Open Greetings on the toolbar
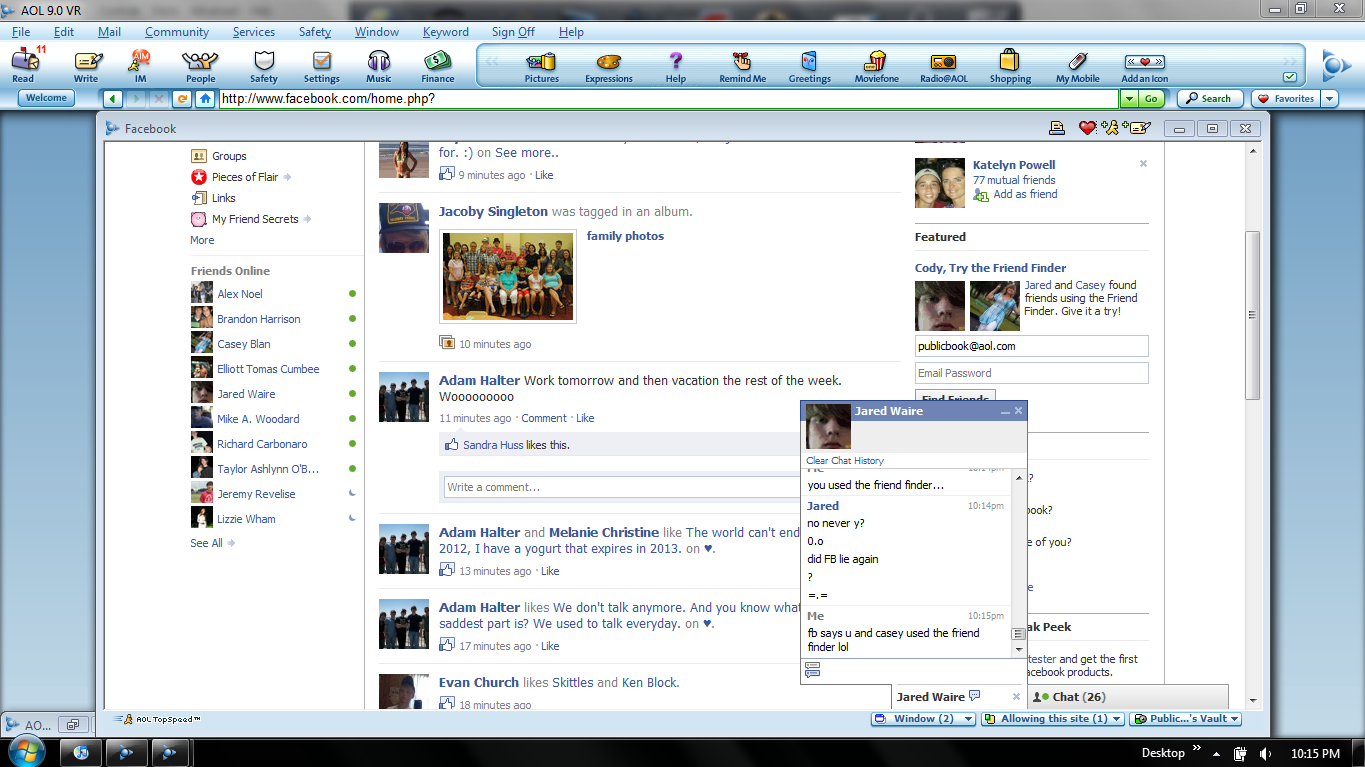Screen dimensions: 1365x767 tap(809, 65)
